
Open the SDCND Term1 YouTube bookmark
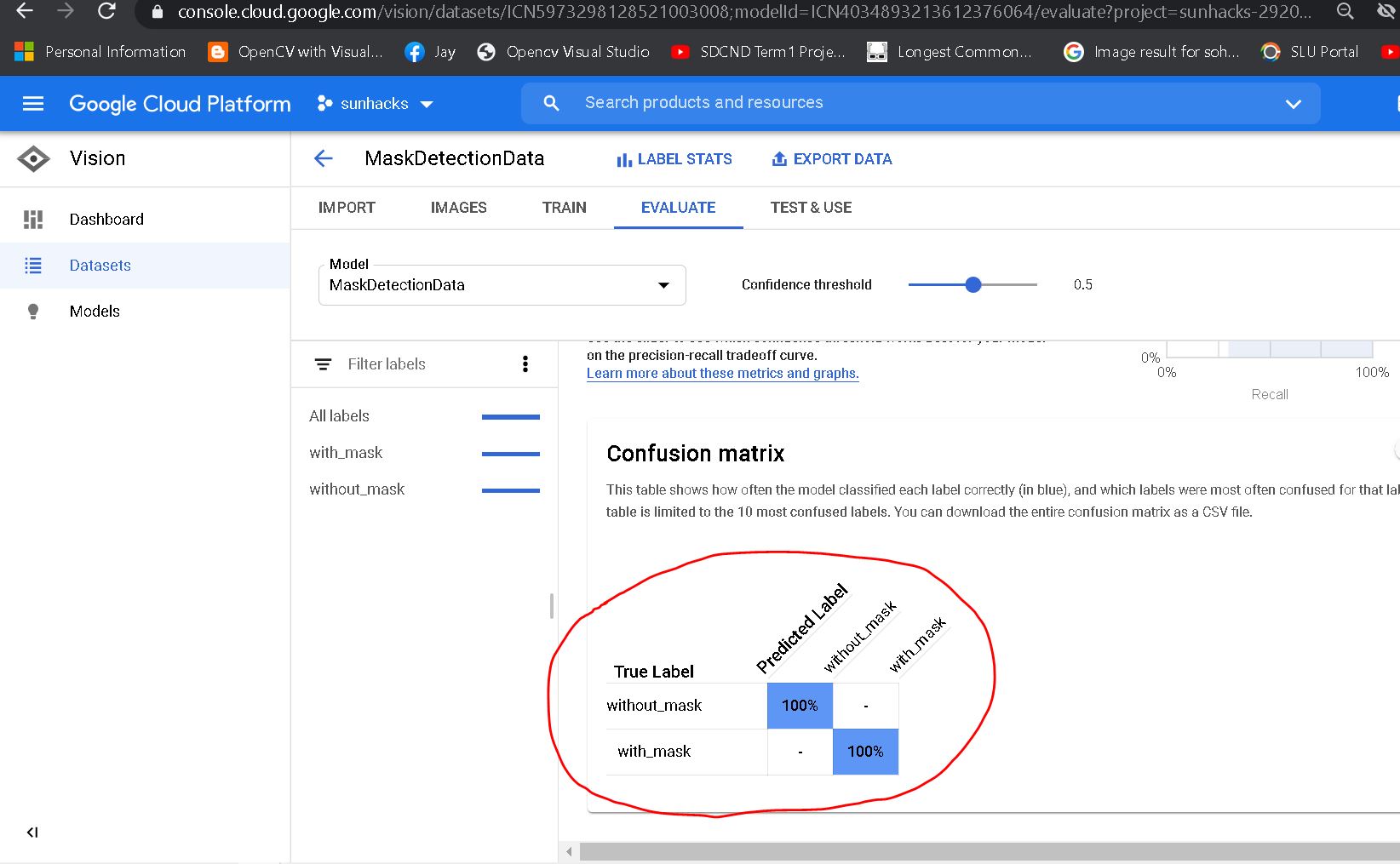coord(758,52)
